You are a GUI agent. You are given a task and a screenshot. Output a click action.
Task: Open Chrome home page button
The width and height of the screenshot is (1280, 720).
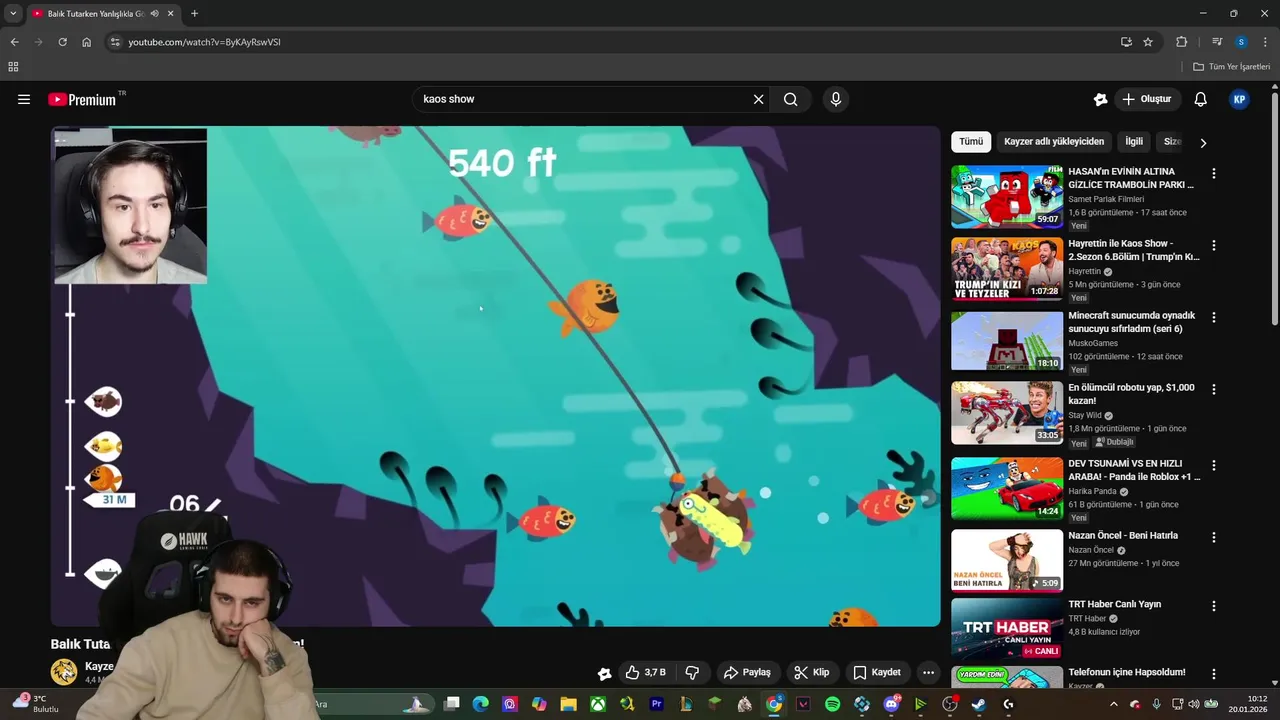coord(86,42)
